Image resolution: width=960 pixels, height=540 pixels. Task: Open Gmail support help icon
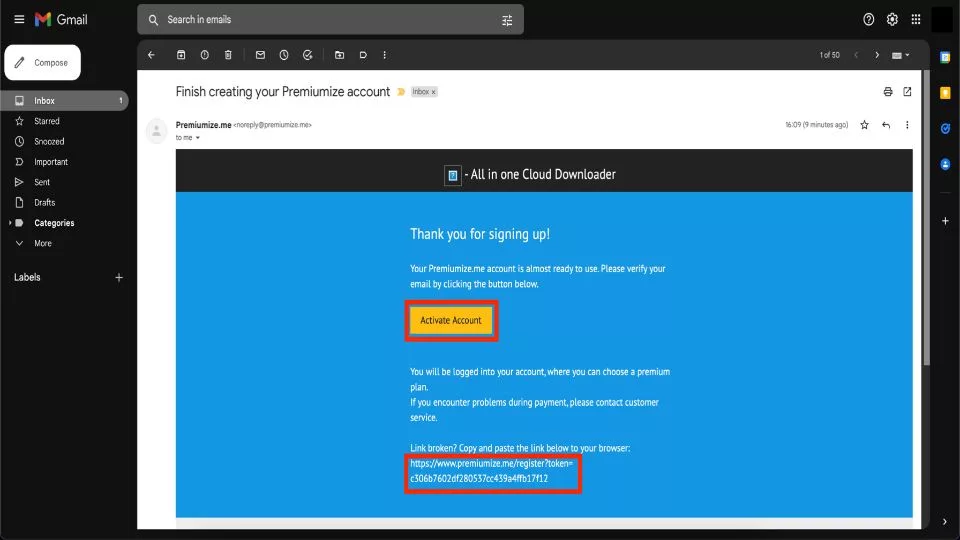(868, 20)
